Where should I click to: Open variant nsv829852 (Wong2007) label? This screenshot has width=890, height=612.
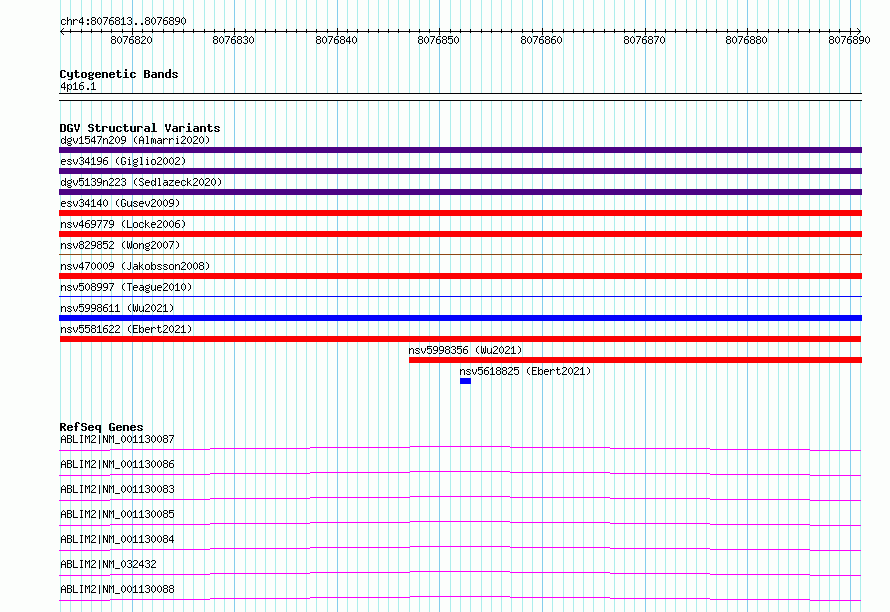point(120,245)
